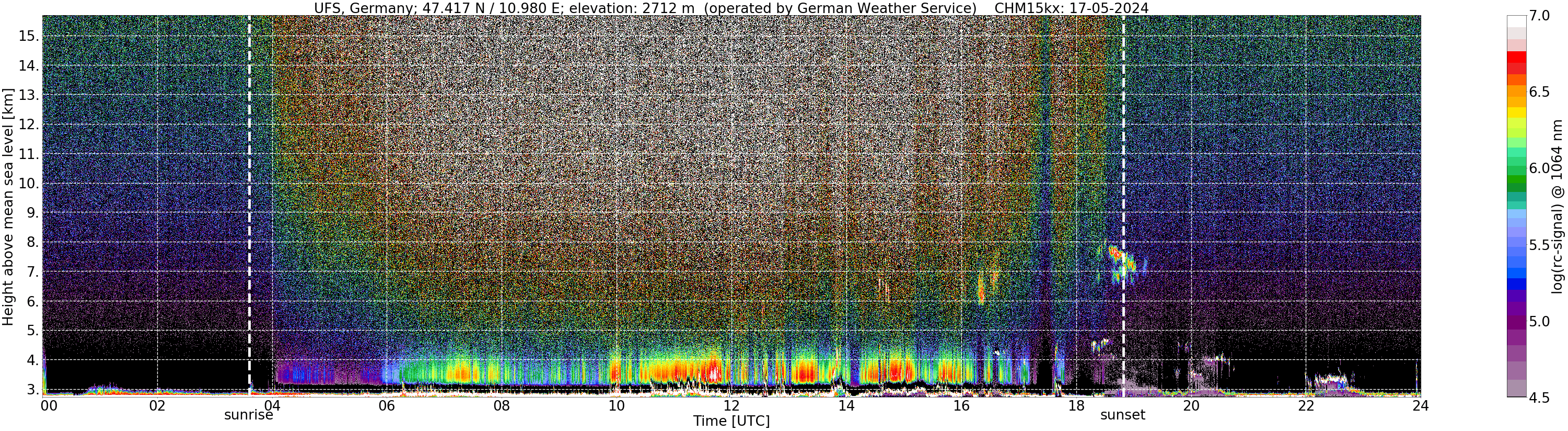Image resolution: width=1568 pixels, height=431 pixels.
Task: Click the height axis tick 5.
Action: click(x=33, y=331)
